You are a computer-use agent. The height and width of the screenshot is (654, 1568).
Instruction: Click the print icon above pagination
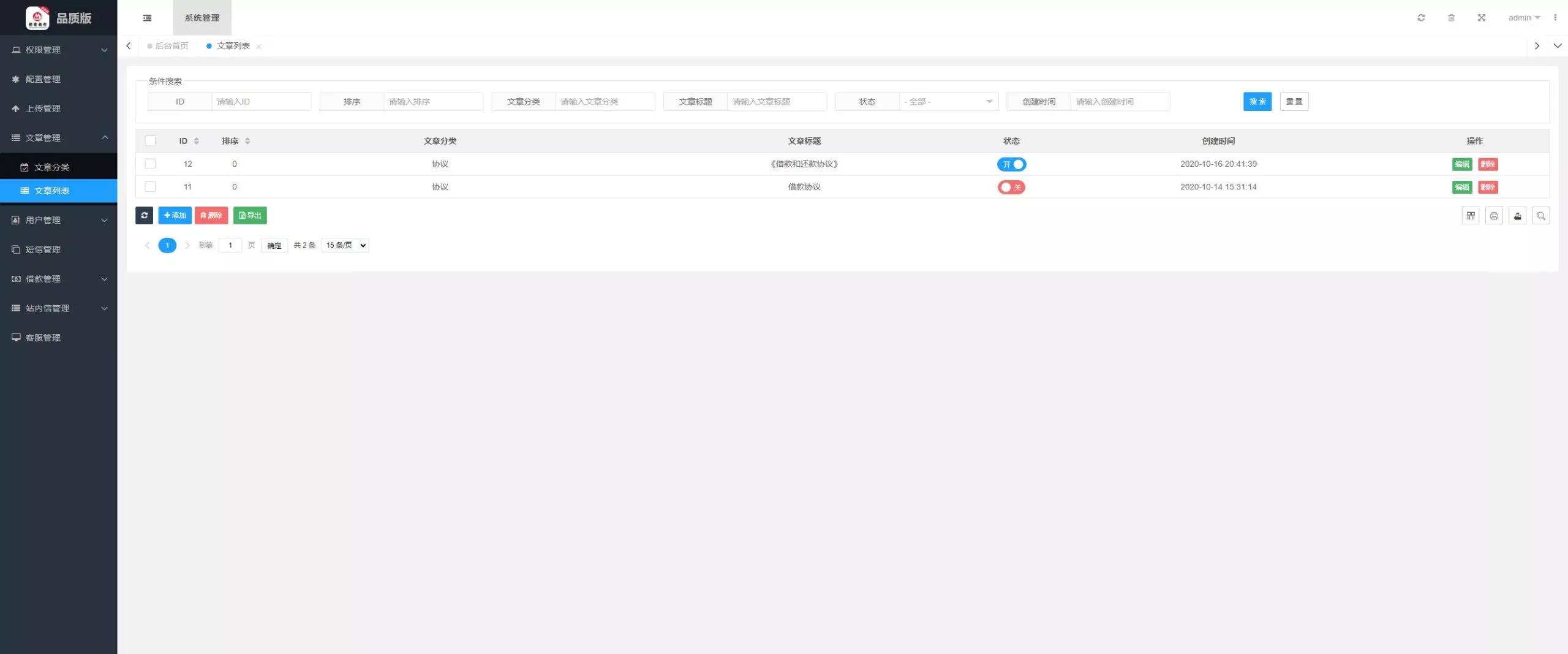pyautogui.click(x=1494, y=216)
